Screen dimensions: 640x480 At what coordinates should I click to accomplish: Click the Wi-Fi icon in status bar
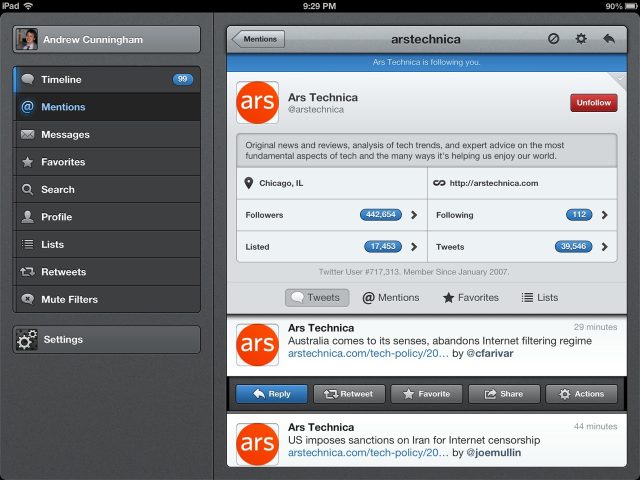28,6
